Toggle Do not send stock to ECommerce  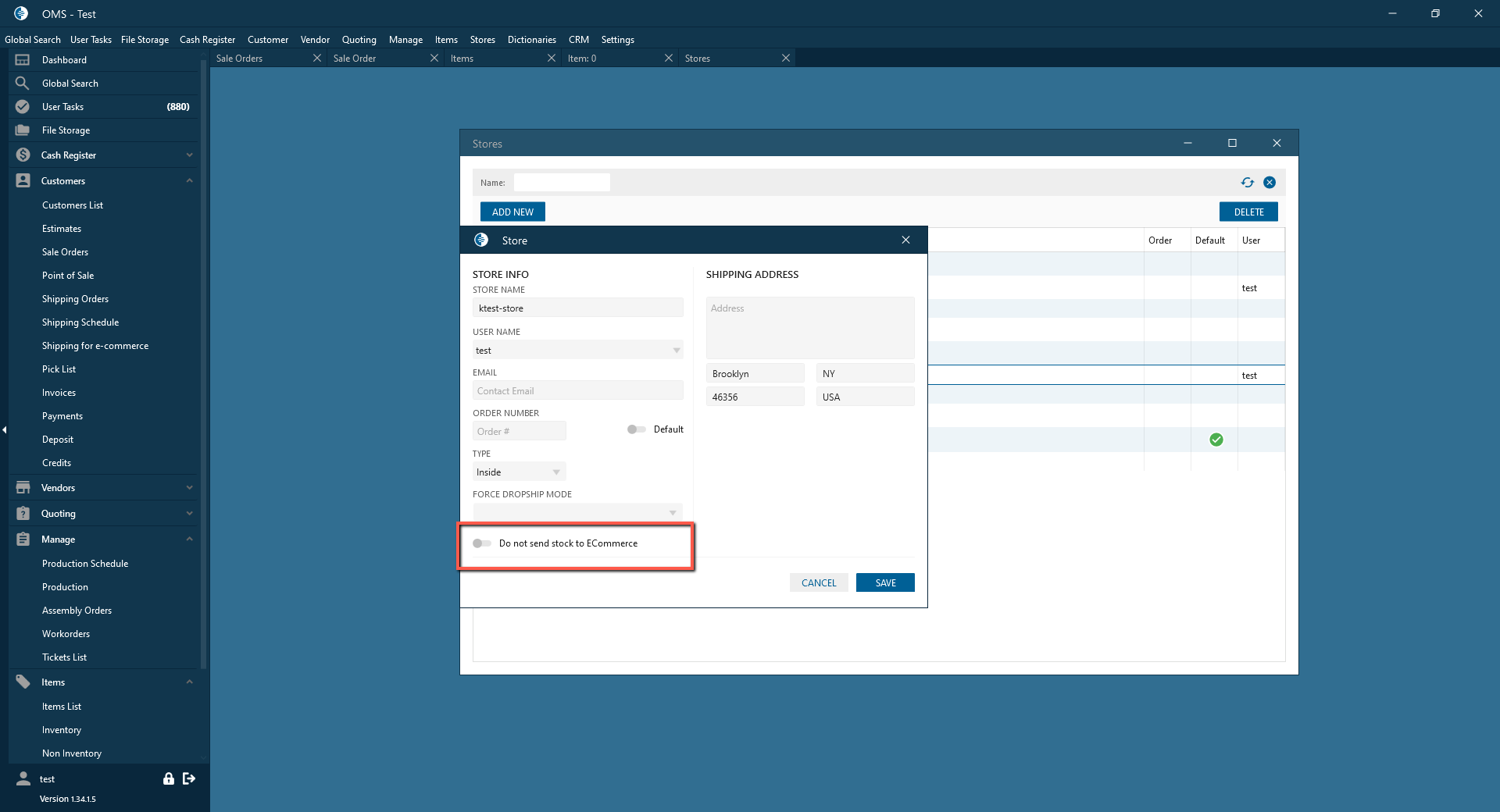(x=482, y=543)
